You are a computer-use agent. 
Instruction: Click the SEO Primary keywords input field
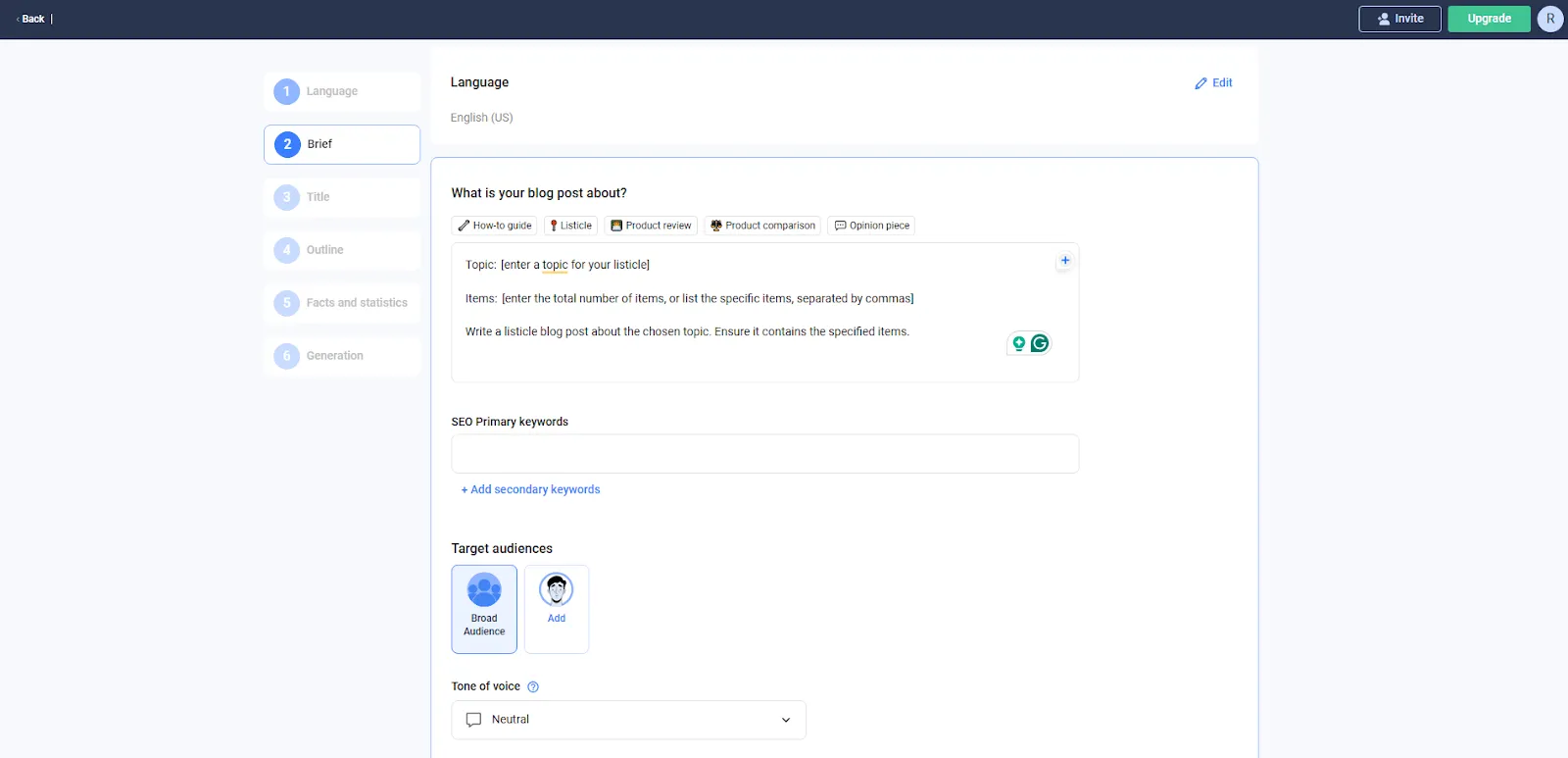pos(765,454)
